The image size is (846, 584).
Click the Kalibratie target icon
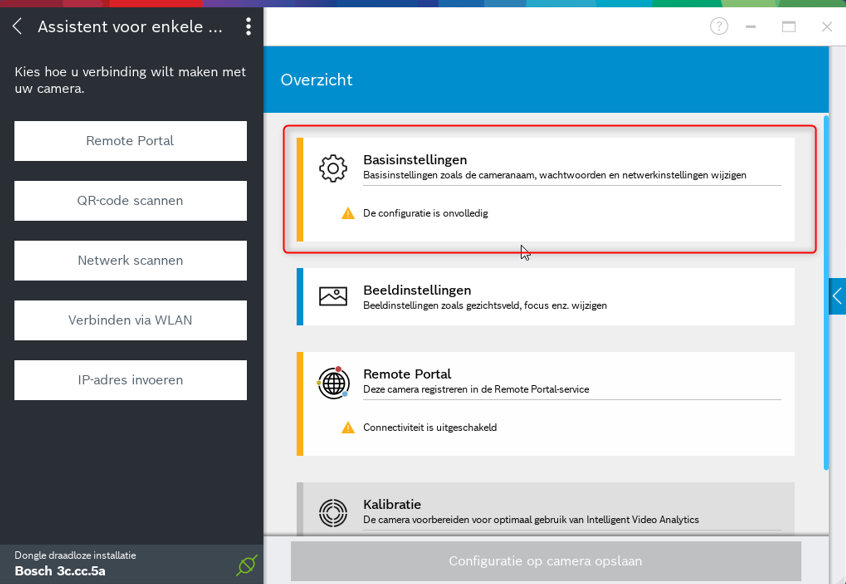333,512
